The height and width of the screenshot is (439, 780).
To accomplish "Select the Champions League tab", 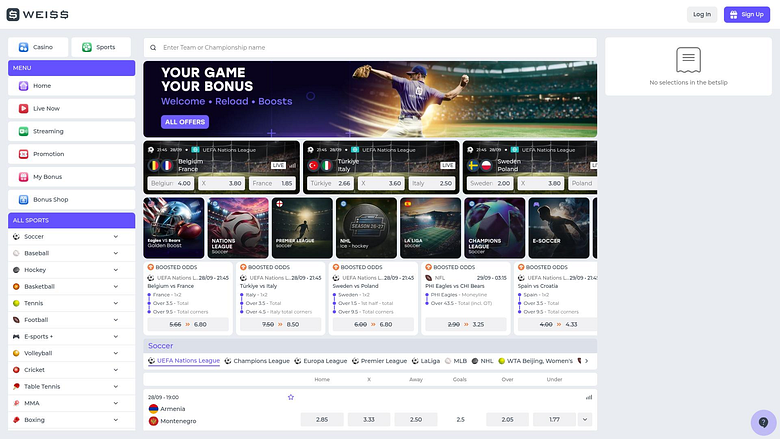I will pos(257,361).
